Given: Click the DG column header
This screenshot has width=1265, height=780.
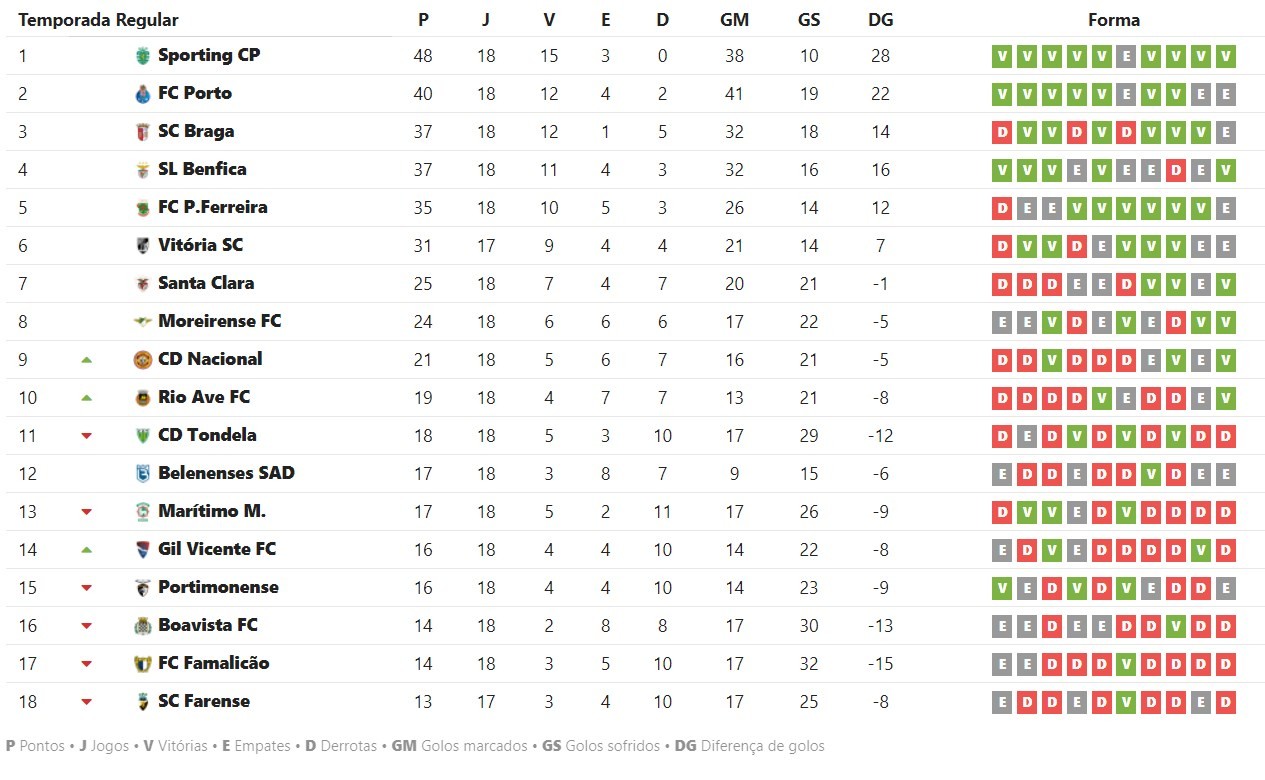Looking at the screenshot, I should [880, 20].
